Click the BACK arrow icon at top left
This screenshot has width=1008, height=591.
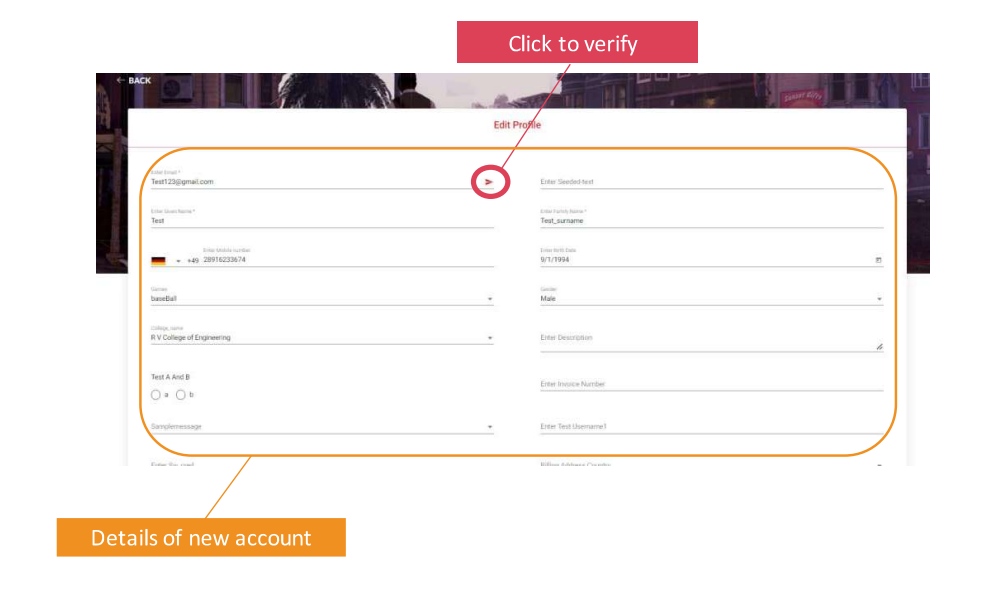tap(121, 80)
